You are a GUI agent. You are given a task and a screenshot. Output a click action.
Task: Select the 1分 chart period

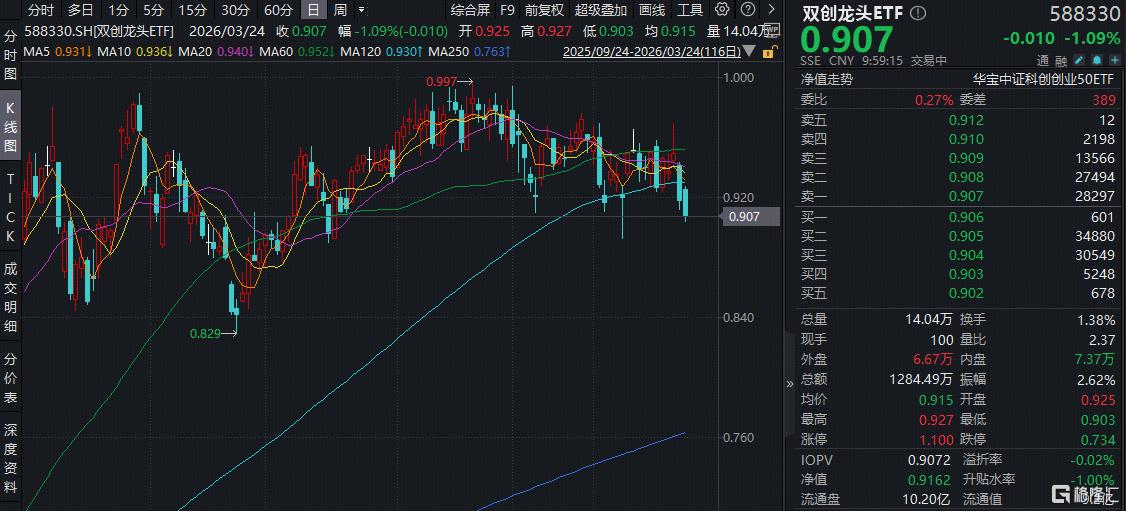tap(118, 10)
